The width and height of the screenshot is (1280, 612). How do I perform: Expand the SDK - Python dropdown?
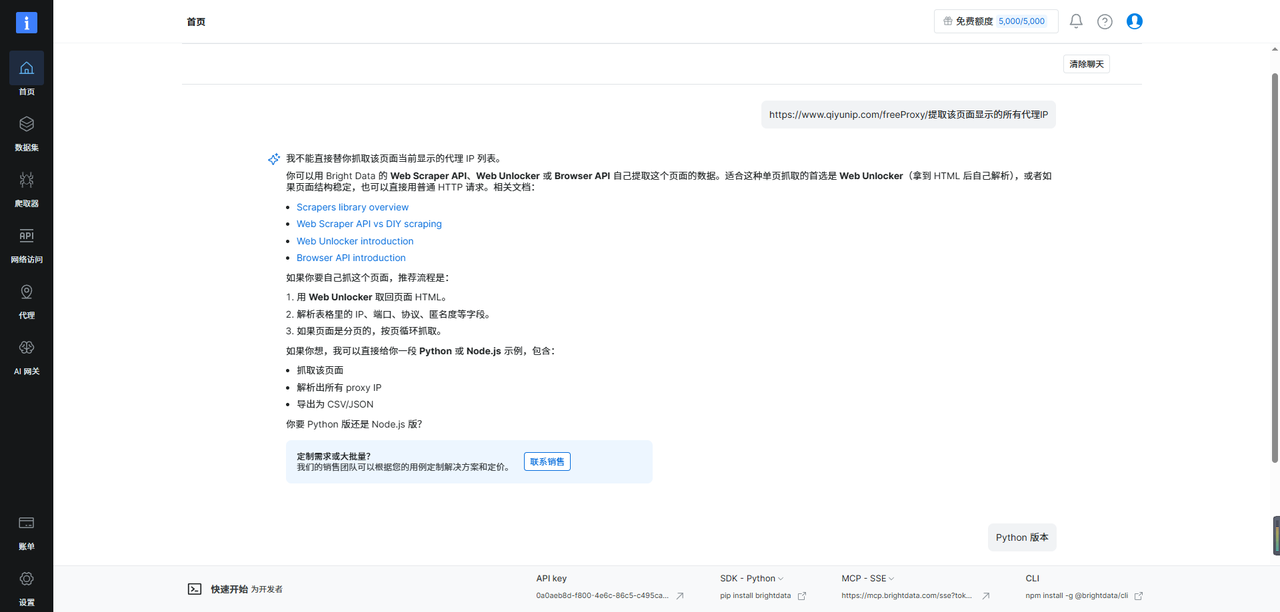point(752,578)
